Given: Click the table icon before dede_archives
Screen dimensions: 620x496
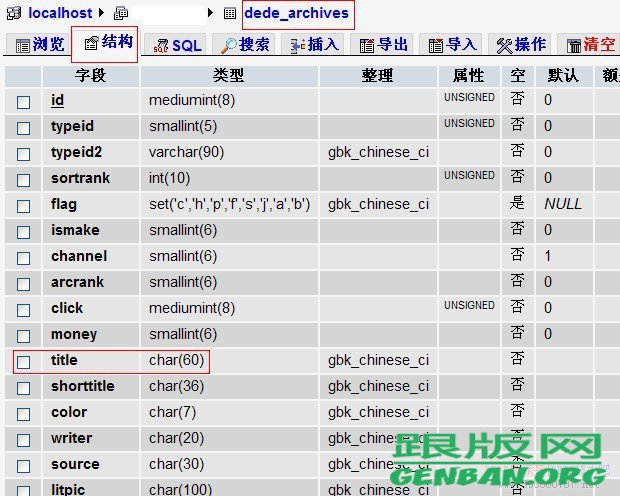Looking at the screenshot, I should [x=230, y=14].
